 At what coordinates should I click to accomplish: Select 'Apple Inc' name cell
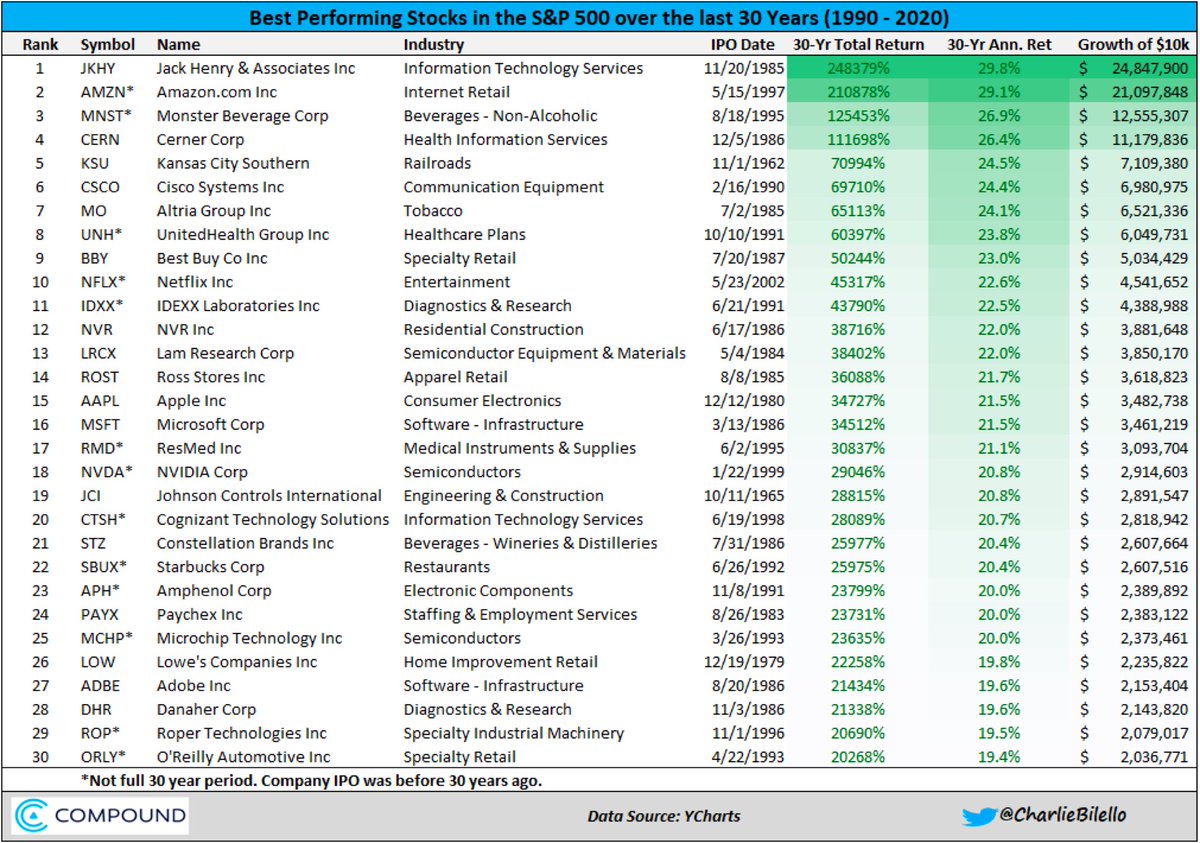pos(190,401)
